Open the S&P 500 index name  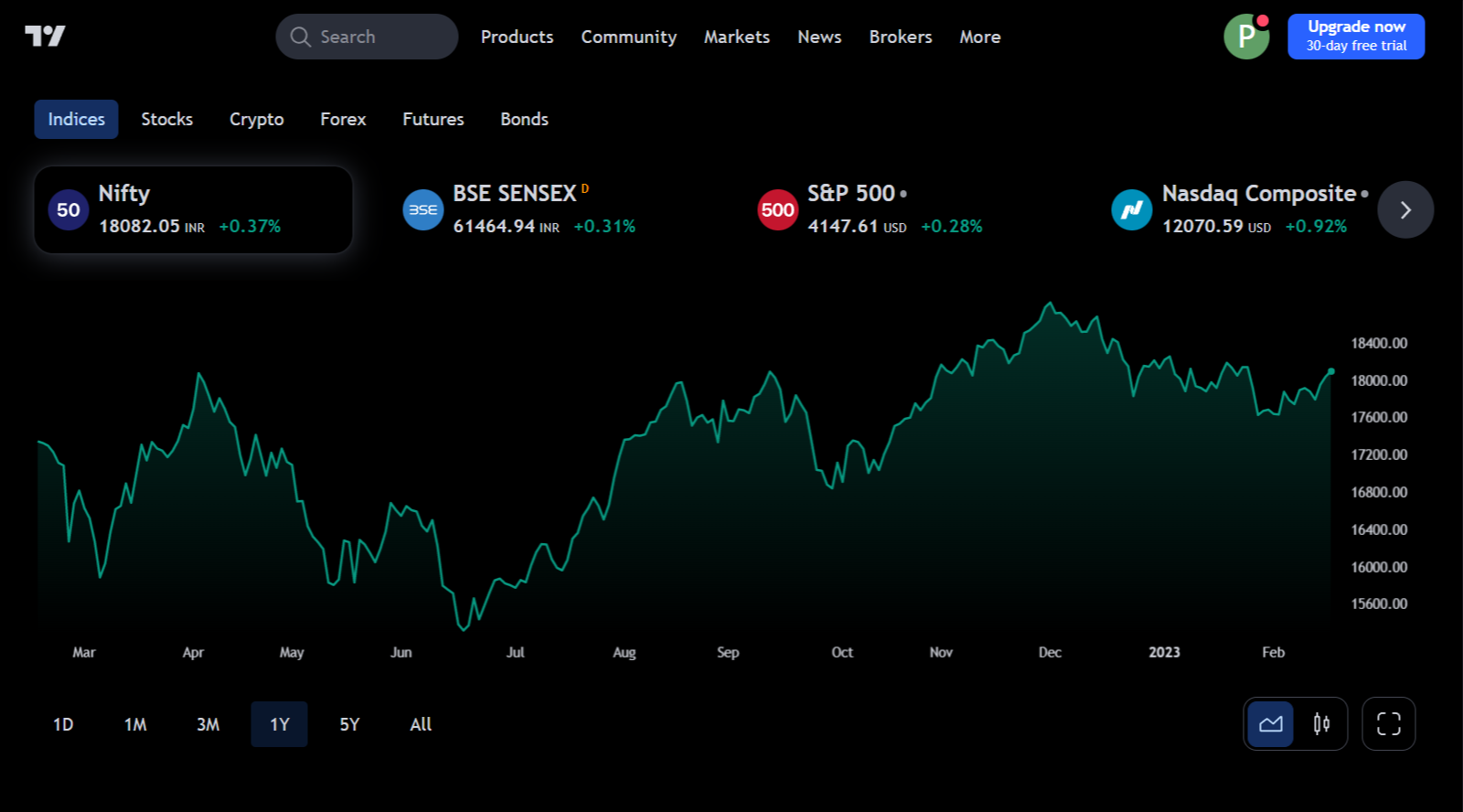851,194
